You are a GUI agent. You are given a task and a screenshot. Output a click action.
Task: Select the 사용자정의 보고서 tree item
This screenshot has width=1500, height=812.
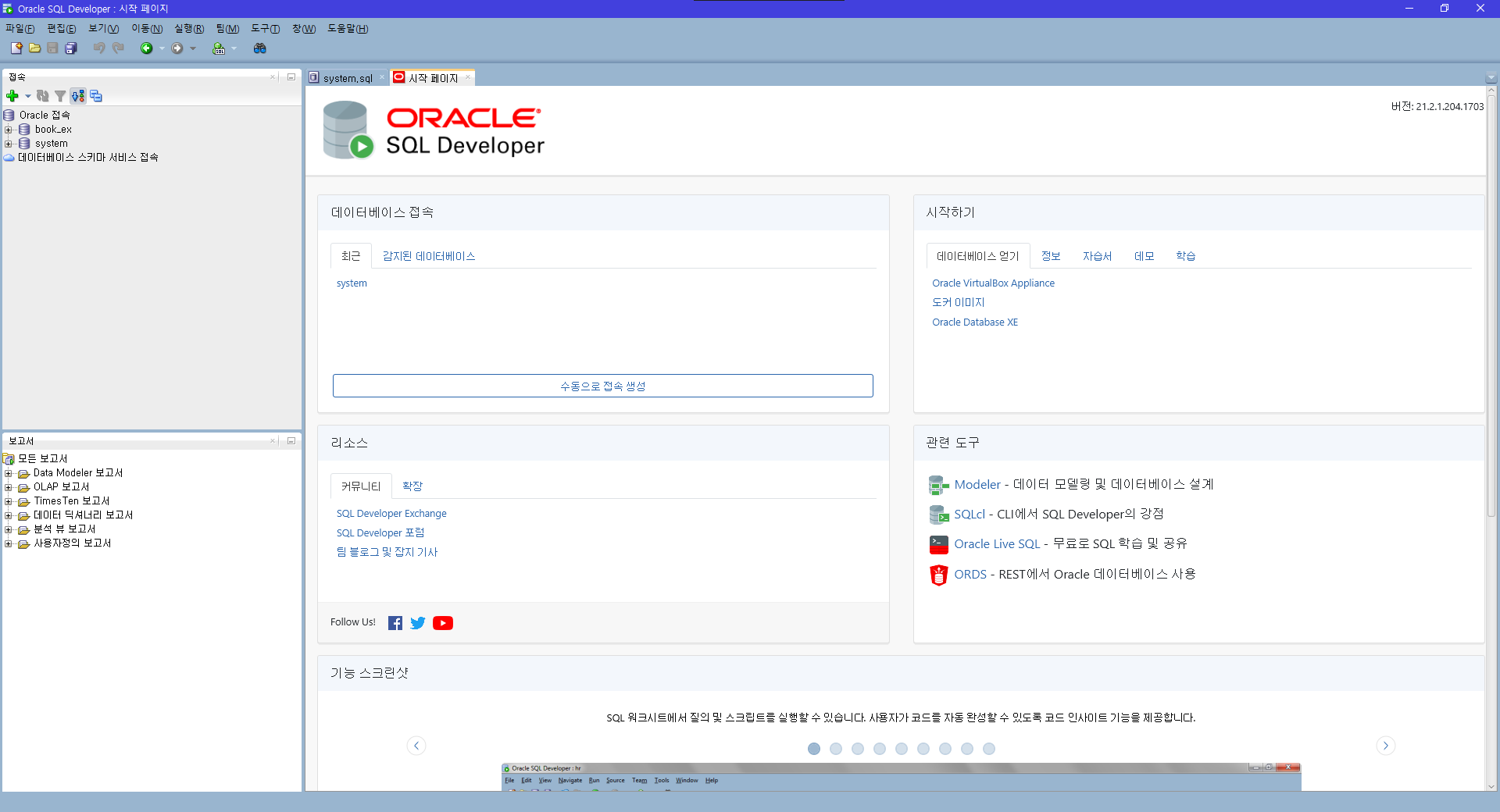[x=73, y=543]
